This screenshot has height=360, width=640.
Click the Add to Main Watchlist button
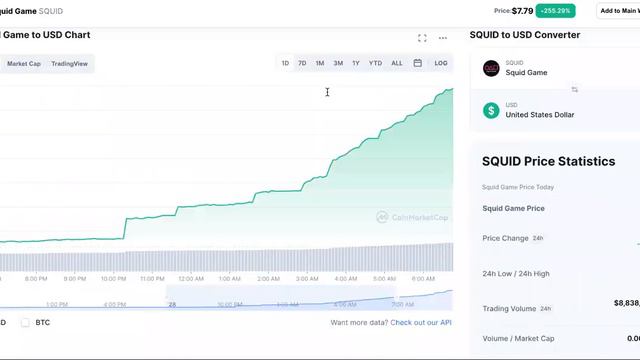click(x=618, y=11)
